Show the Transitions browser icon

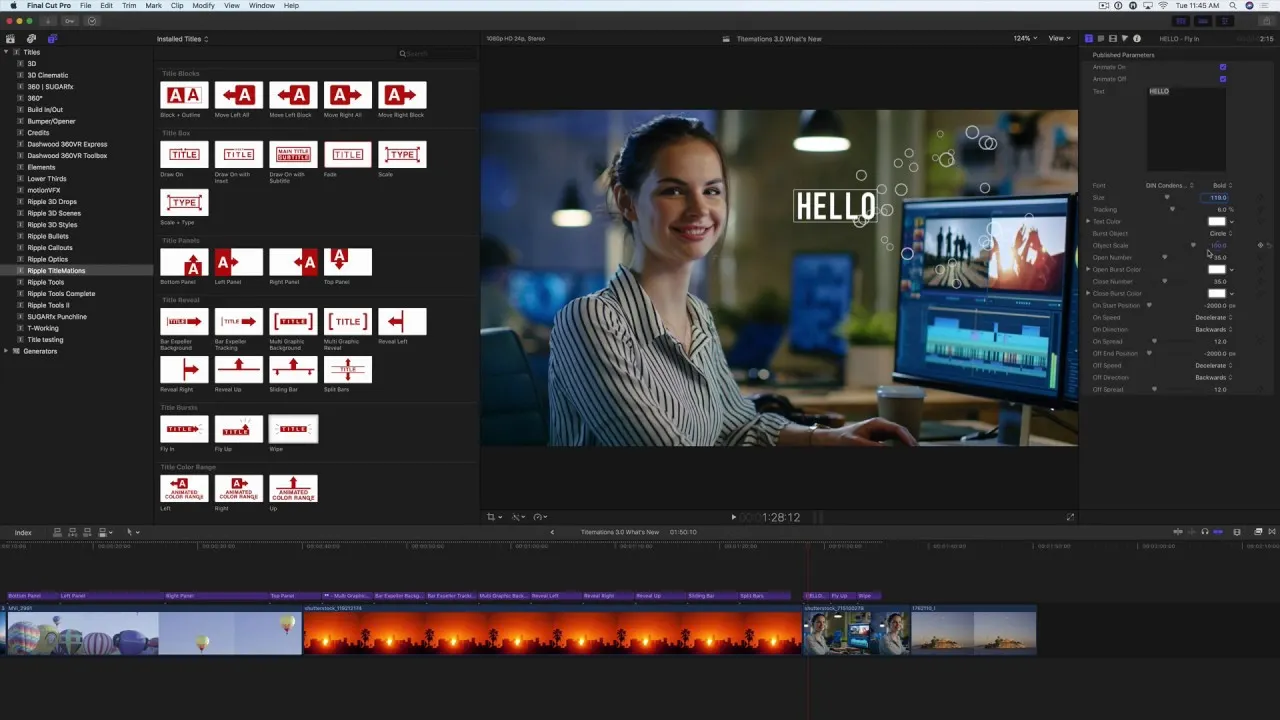click(1272, 532)
